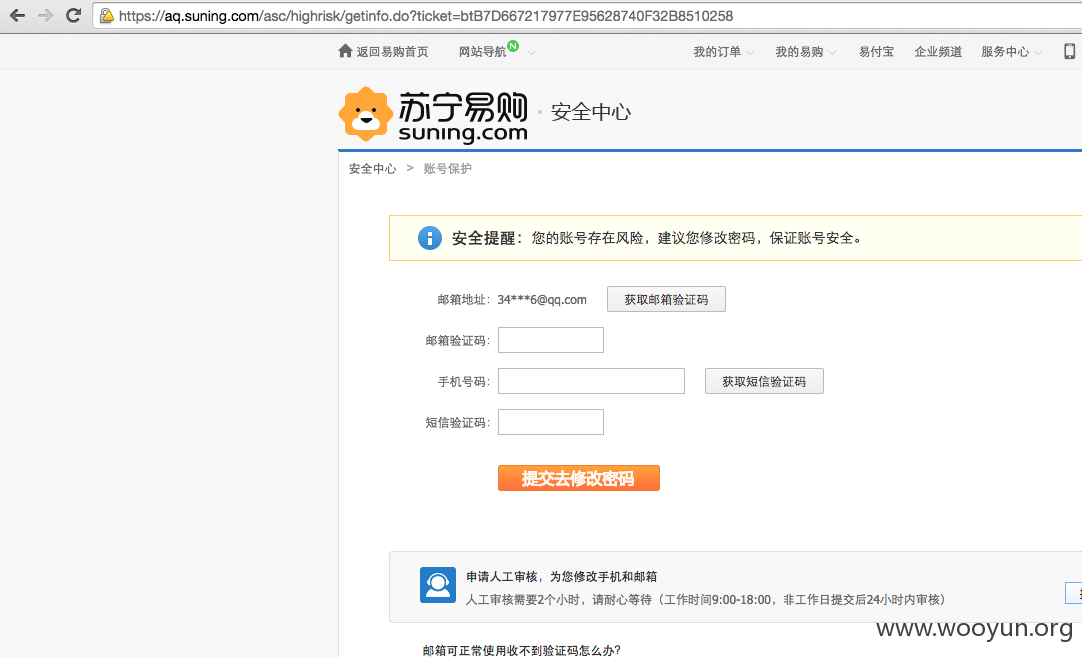The image size is (1082, 657).
Task: Focus the 邮箱验证码 input field
Action: pyautogui.click(x=551, y=340)
